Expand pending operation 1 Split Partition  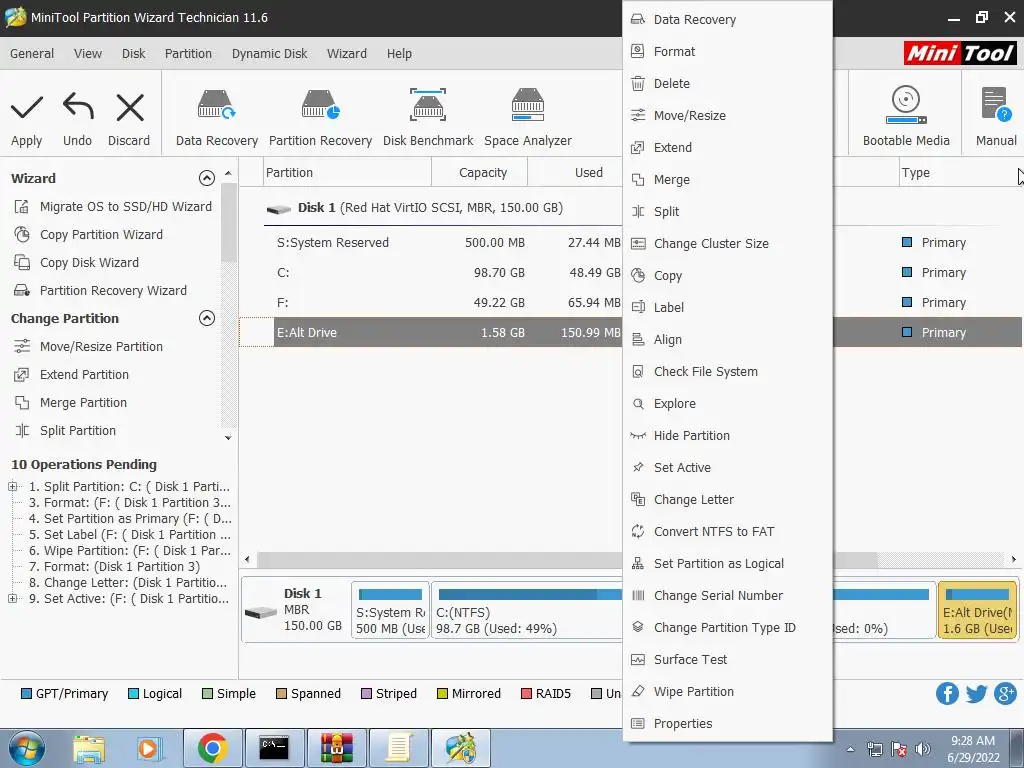click(12, 487)
